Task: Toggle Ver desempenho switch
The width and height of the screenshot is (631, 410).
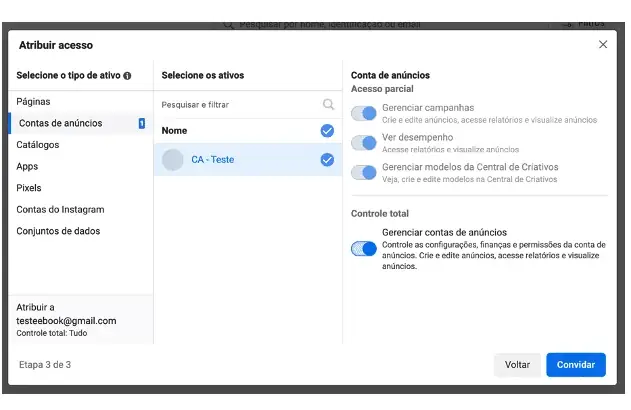Action: (x=363, y=143)
